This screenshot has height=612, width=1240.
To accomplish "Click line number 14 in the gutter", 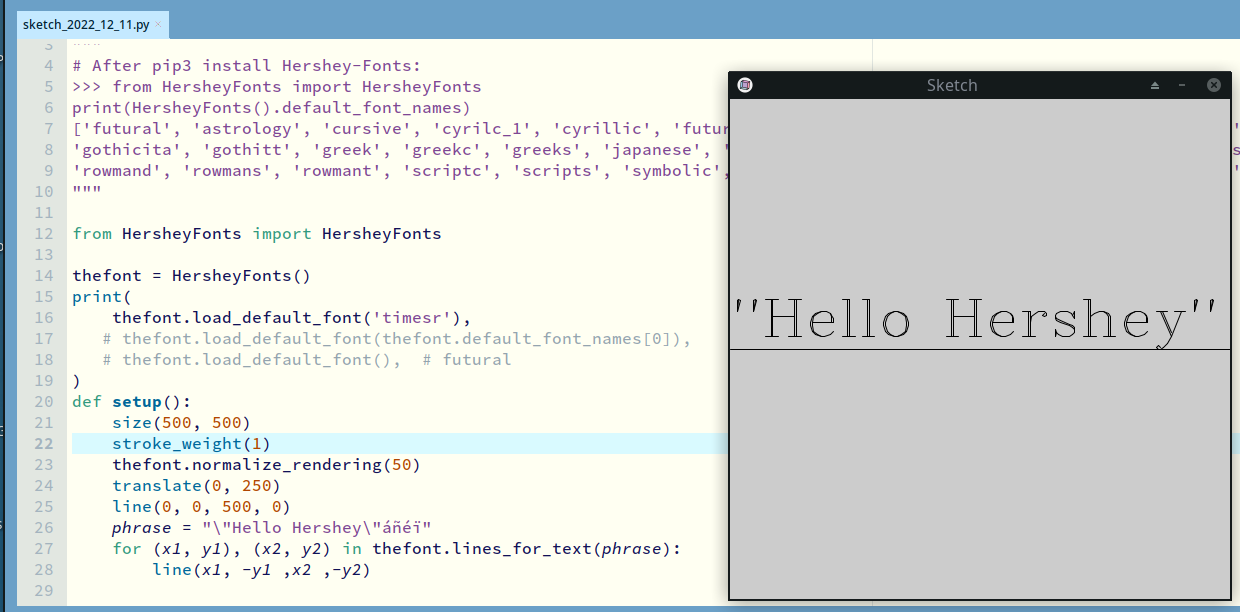I will (x=44, y=276).
